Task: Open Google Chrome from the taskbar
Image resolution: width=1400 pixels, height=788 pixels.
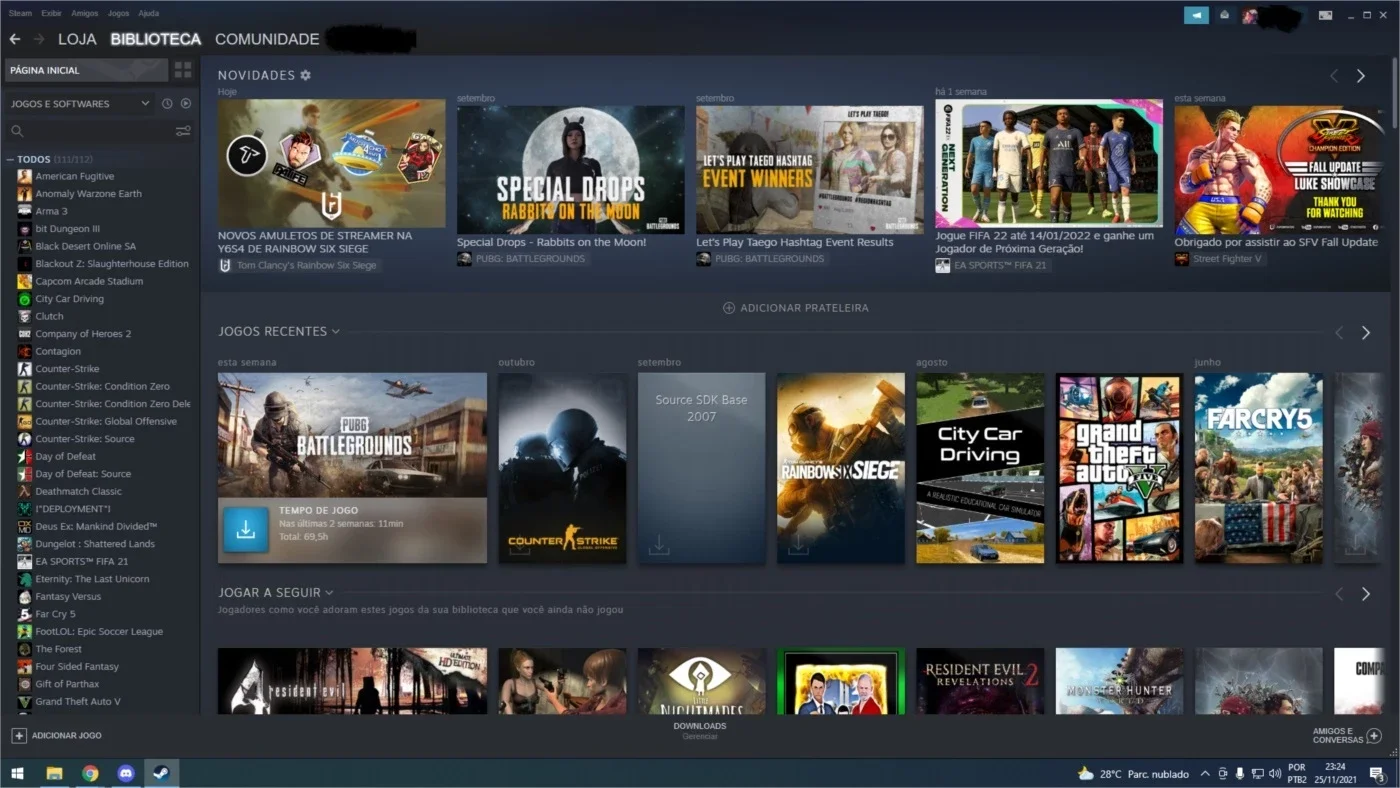Action: (x=90, y=773)
